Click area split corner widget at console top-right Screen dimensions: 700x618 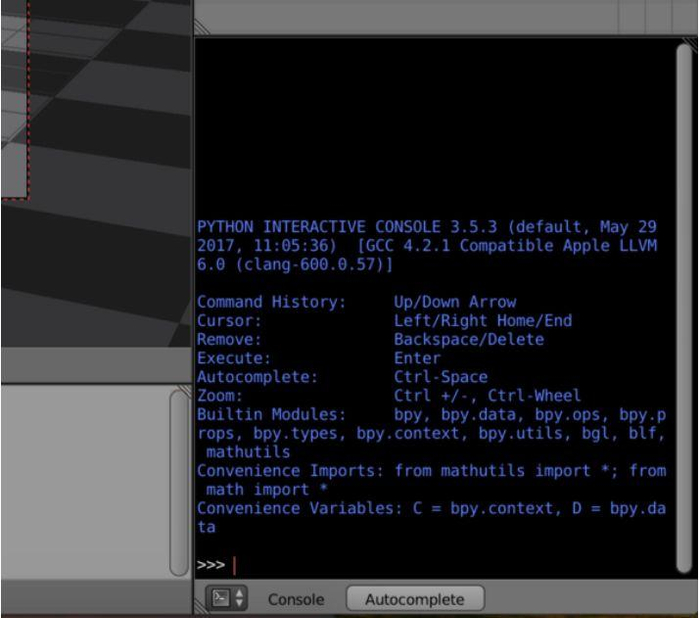click(692, 43)
